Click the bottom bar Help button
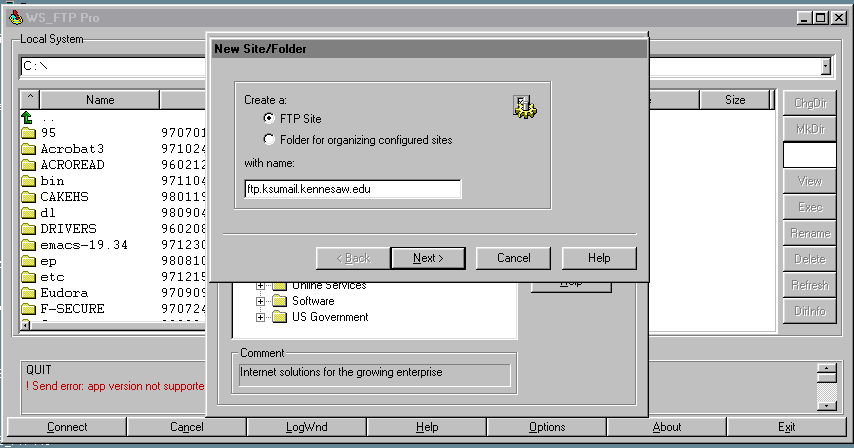The width and height of the screenshot is (854, 448). click(426, 427)
